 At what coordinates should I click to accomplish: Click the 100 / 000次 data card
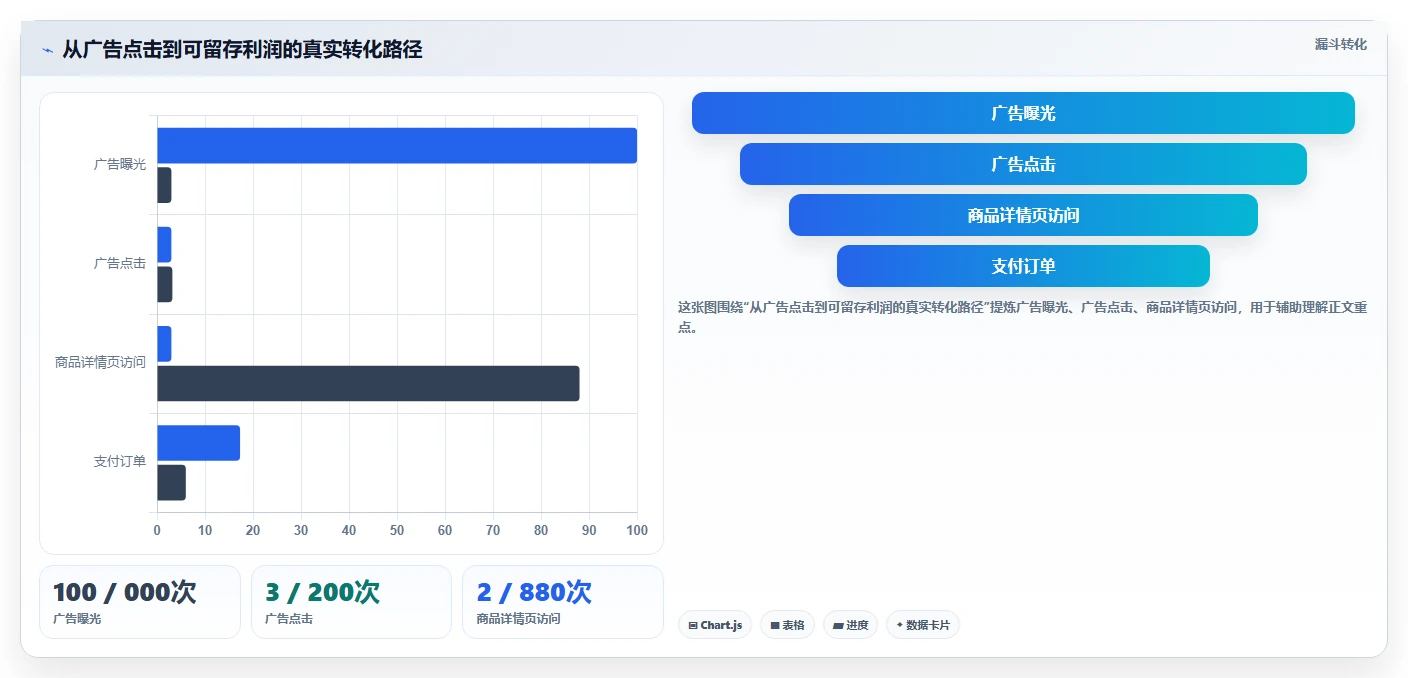140,602
